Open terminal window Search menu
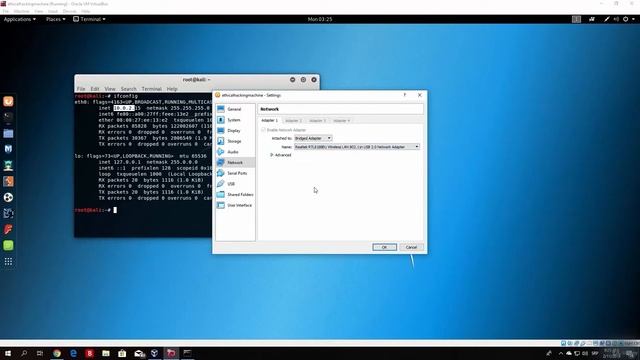The width and height of the screenshot is (640, 360). point(129,89)
